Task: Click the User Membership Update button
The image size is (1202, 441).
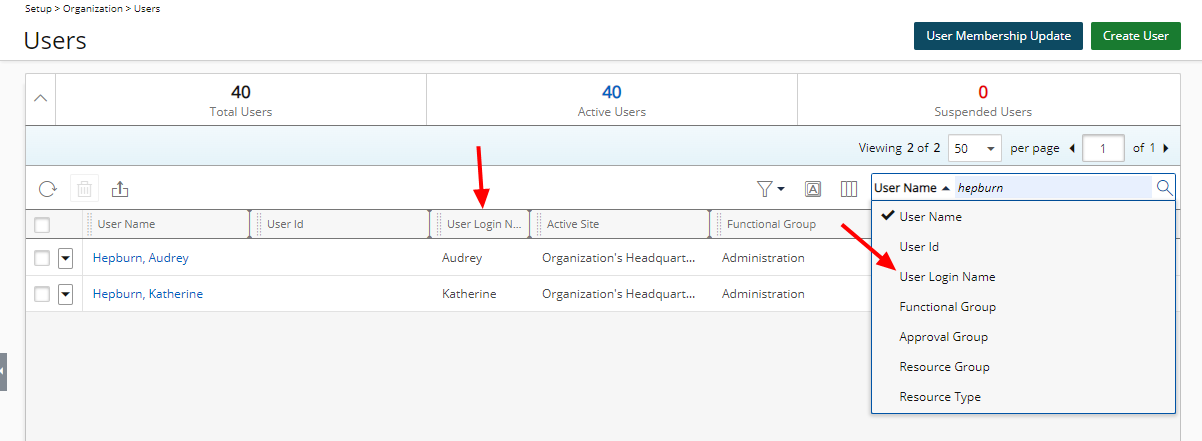Action: click(x=998, y=36)
